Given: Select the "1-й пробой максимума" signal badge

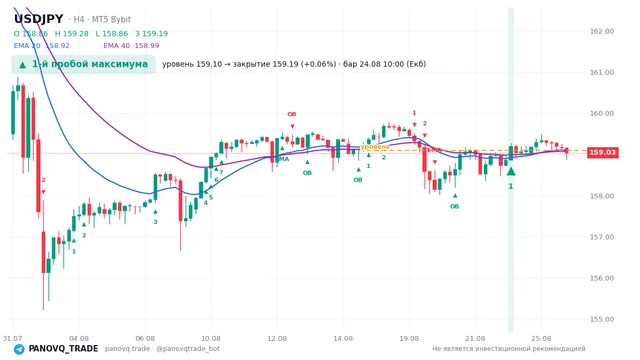Looking at the screenshot, I should (84, 64).
